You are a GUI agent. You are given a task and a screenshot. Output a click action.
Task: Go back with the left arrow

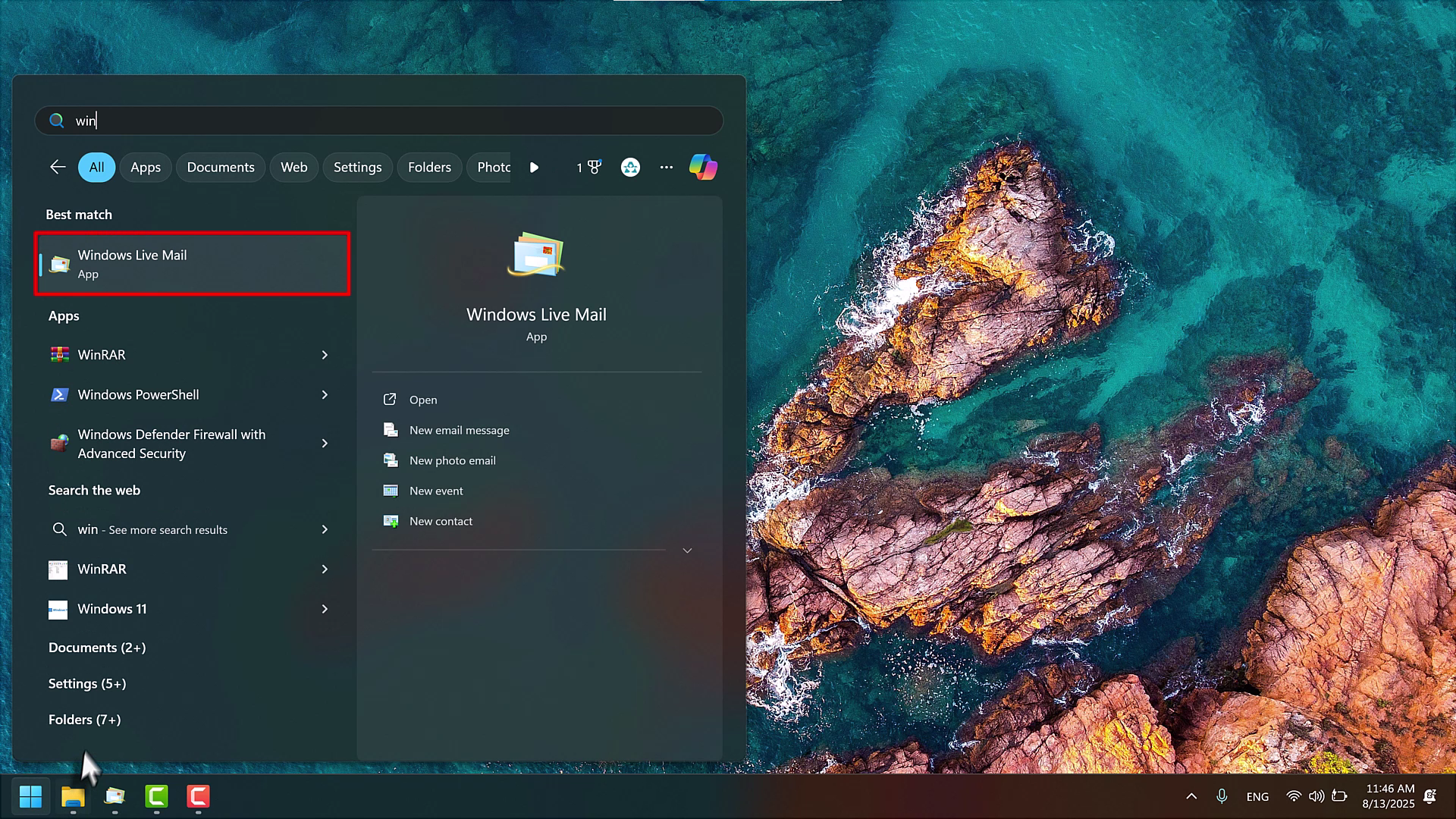[x=58, y=167]
